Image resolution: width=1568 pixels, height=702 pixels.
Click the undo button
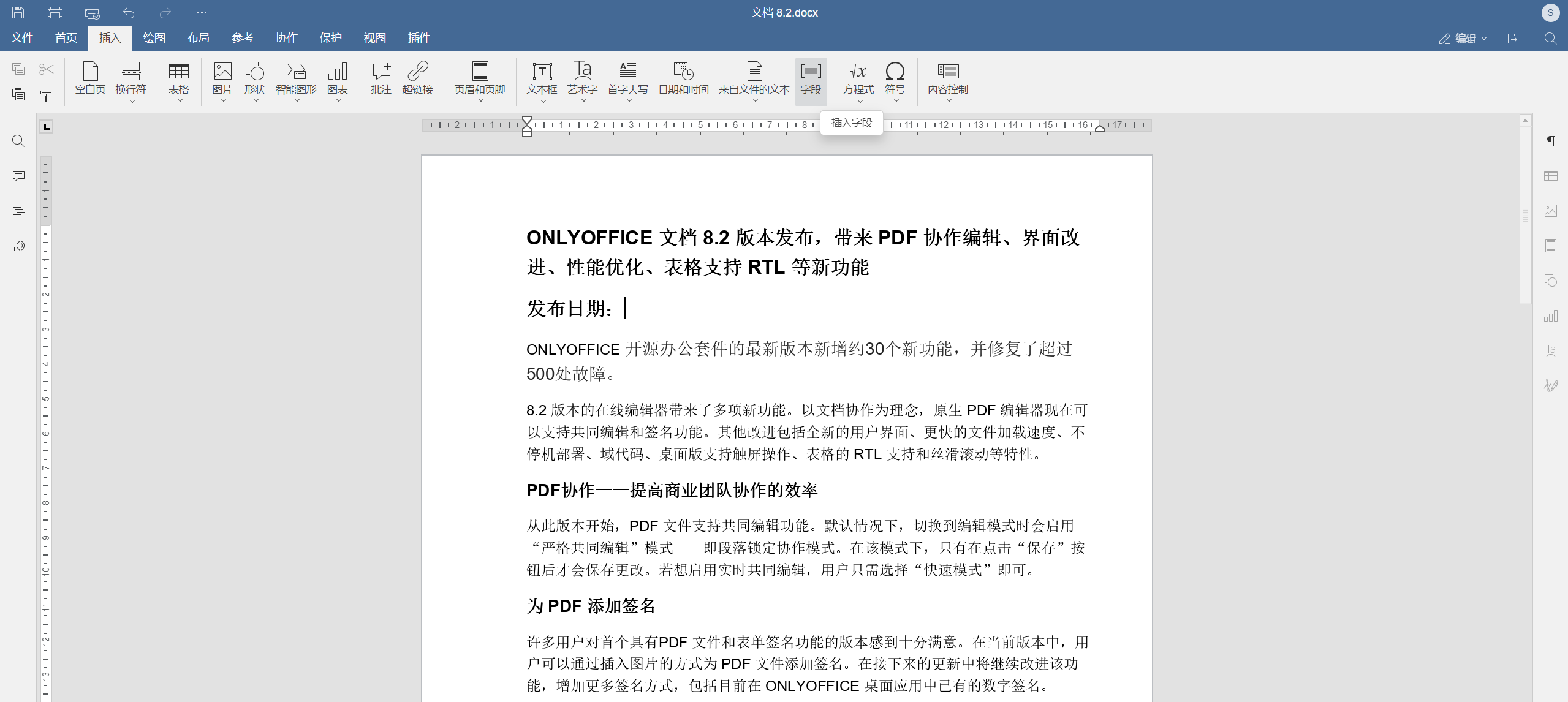pyautogui.click(x=129, y=12)
